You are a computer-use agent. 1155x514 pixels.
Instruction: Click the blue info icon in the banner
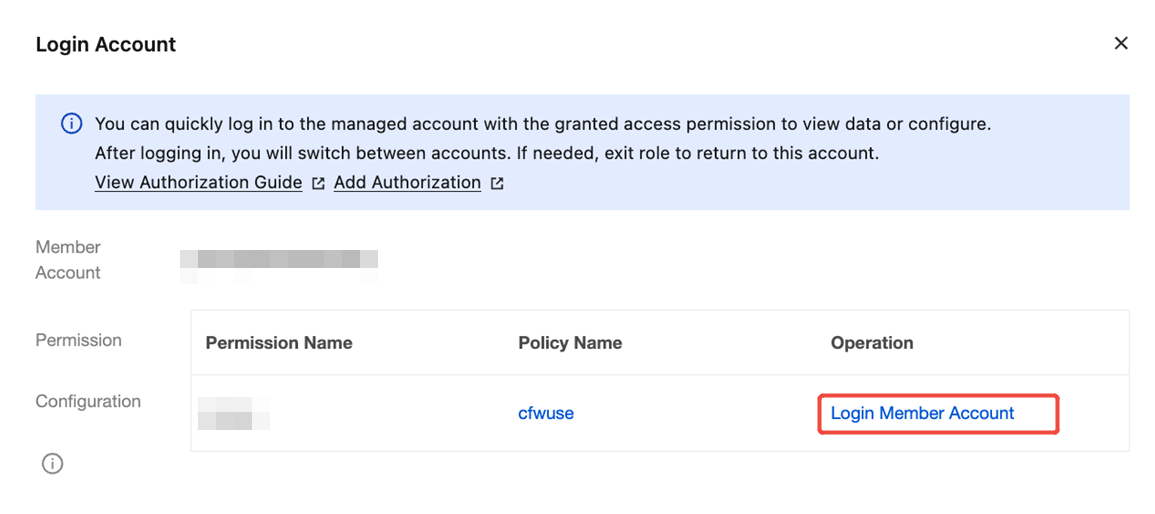point(71,124)
